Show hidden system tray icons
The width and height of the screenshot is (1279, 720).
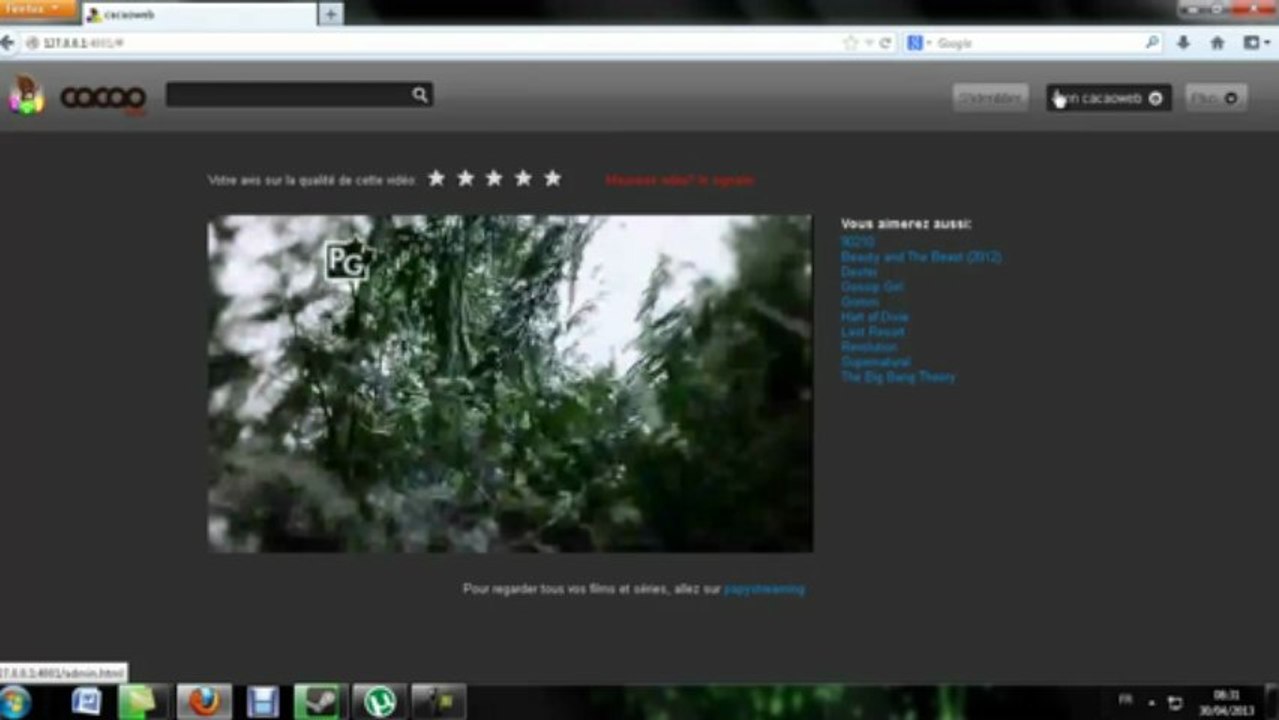pos(1151,702)
